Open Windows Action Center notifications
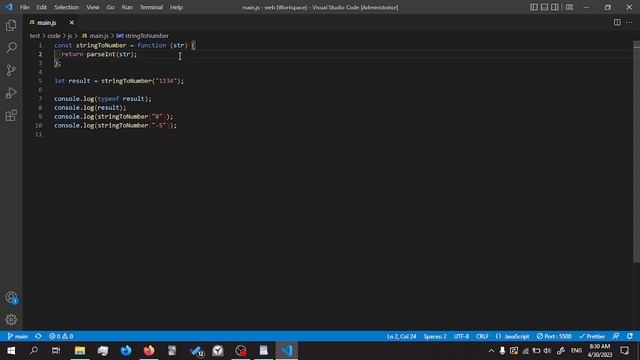The image size is (640, 360). [624, 351]
